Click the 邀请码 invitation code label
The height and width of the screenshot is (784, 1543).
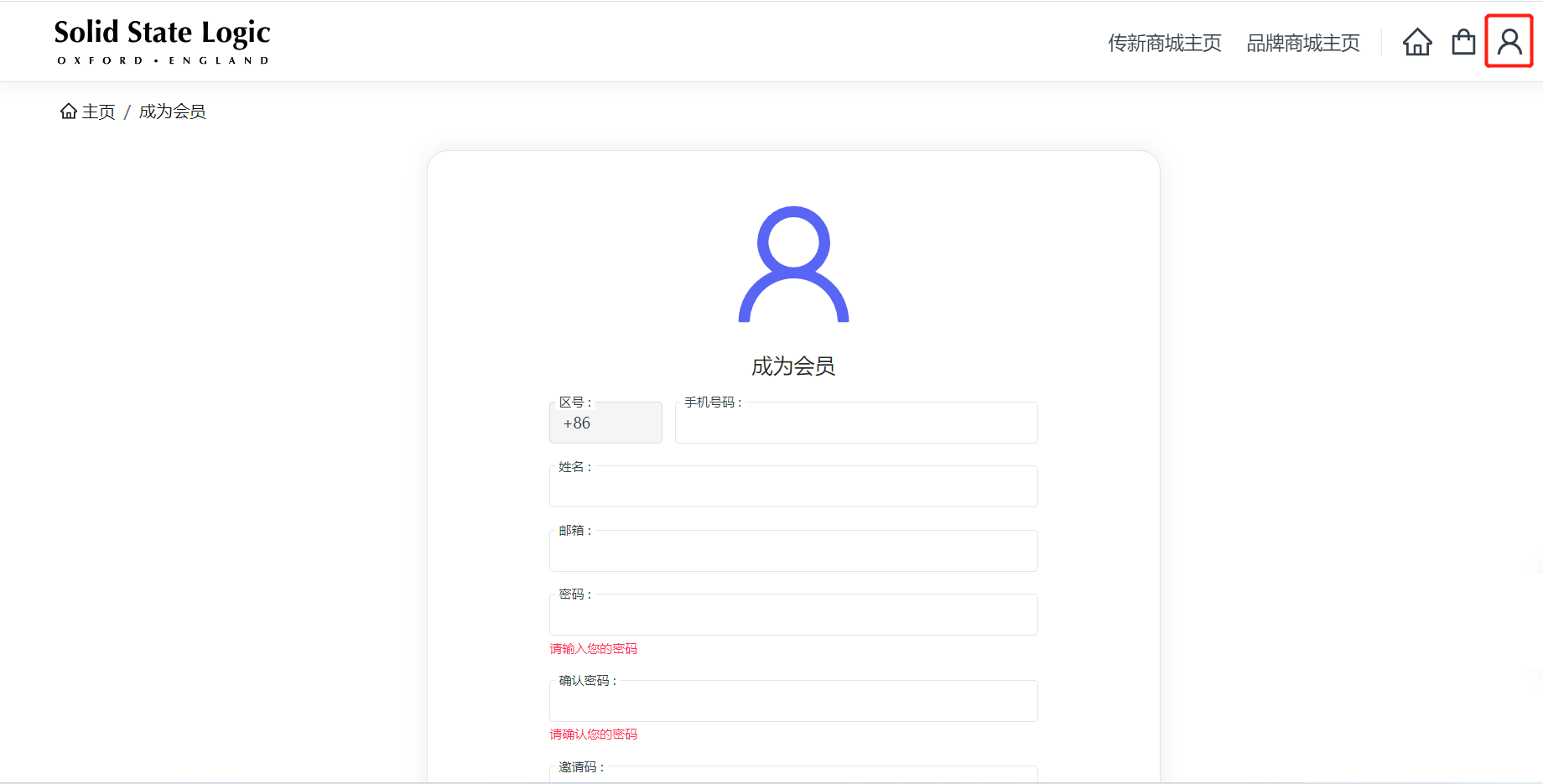(580, 767)
